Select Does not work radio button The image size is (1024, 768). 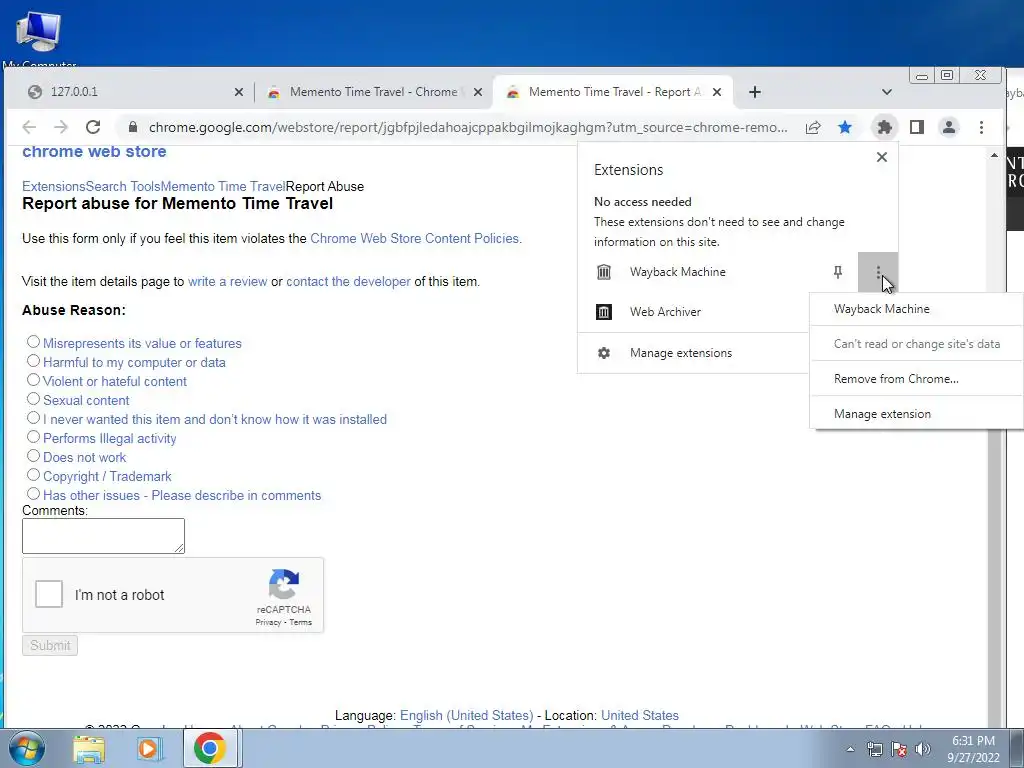tap(33, 455)
